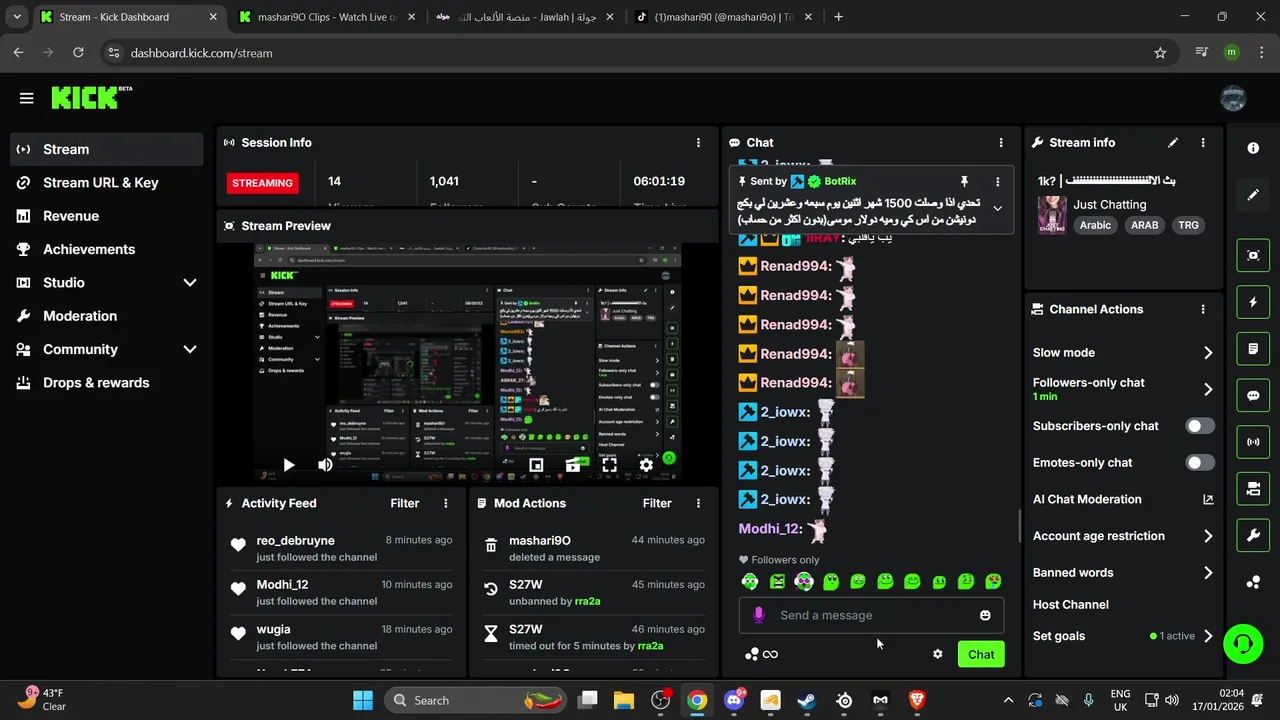Image resolution: width=1280 pixels, height=720 pixels.
Task: Click the document icon in right sidebar
Action: coord(1253,349)
